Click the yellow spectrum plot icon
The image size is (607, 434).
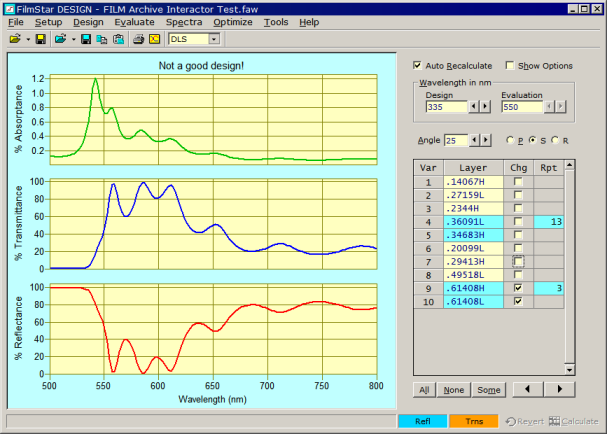pos(154,39)
